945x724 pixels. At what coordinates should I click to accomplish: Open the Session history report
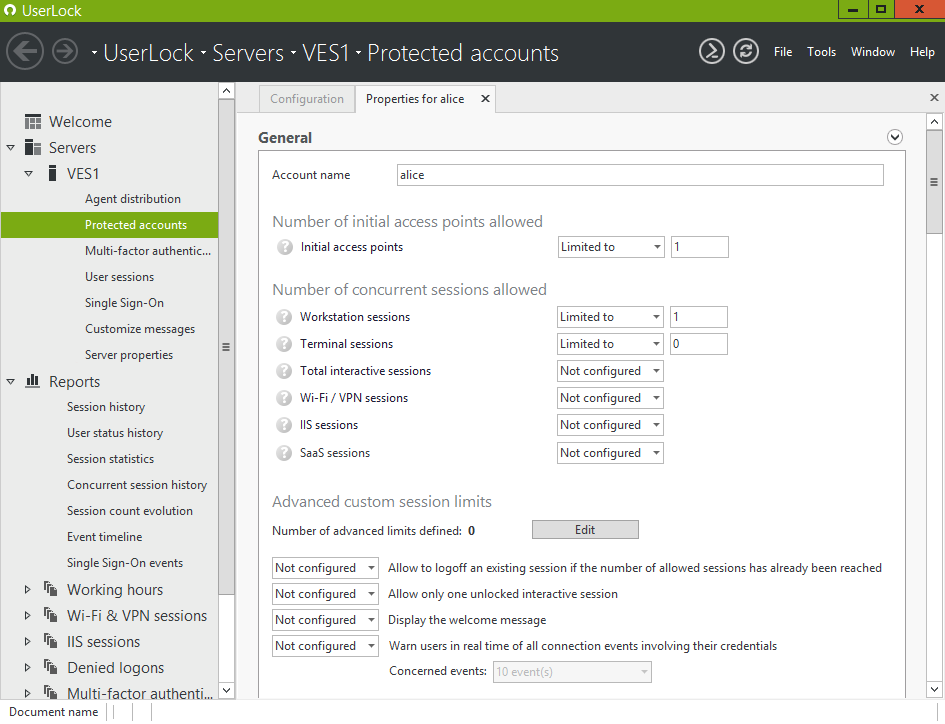pos(106,407)
